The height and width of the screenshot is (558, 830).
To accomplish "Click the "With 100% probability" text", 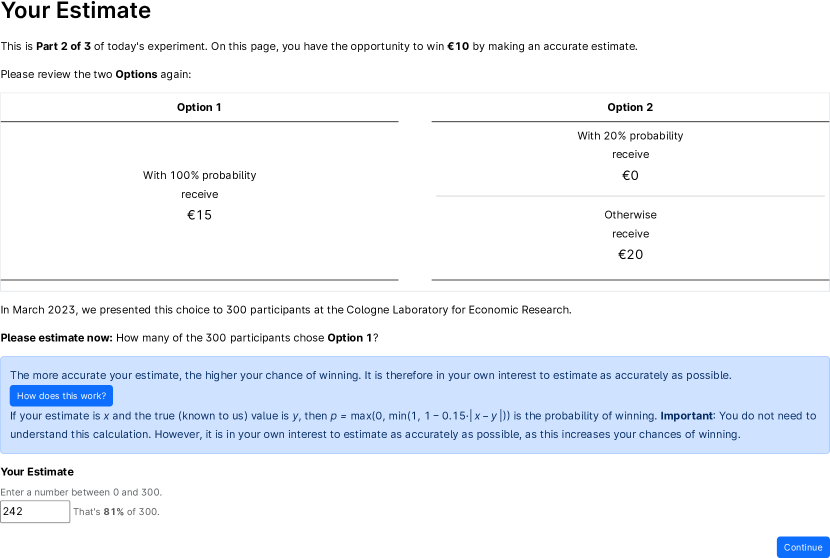I will [199, 175].
